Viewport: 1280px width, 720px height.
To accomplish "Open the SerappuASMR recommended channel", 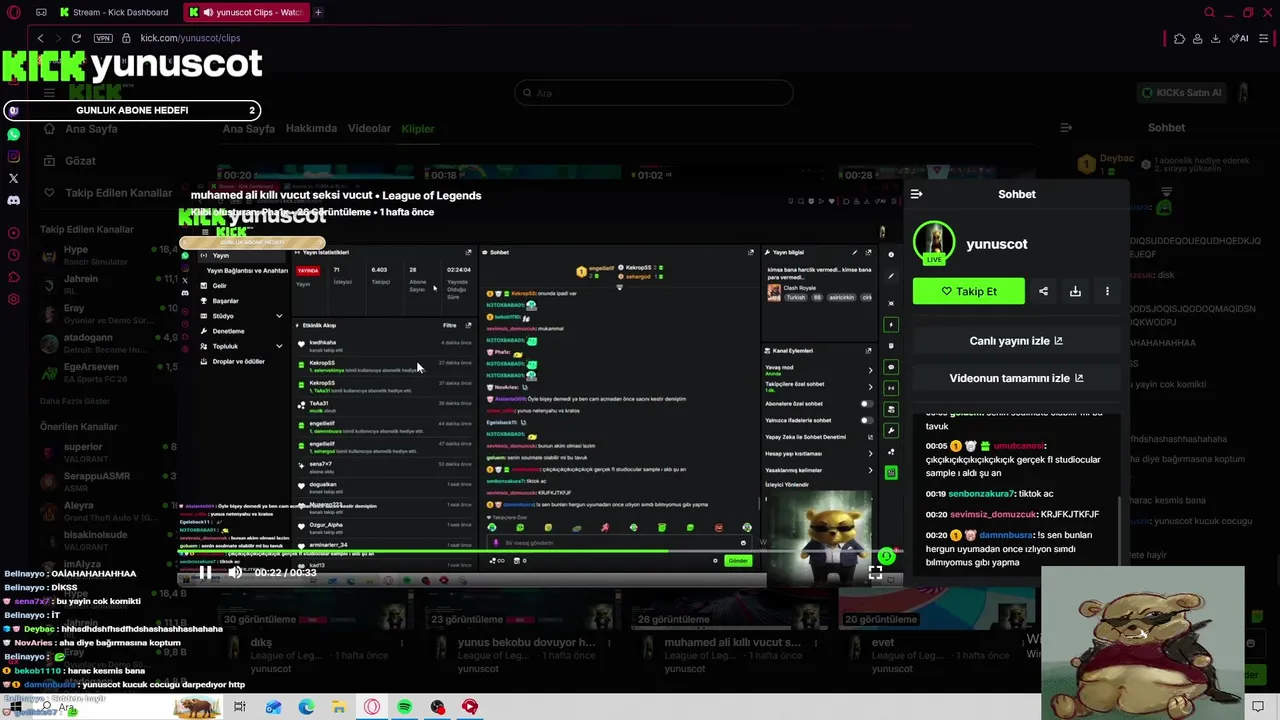I will point(108,481).
